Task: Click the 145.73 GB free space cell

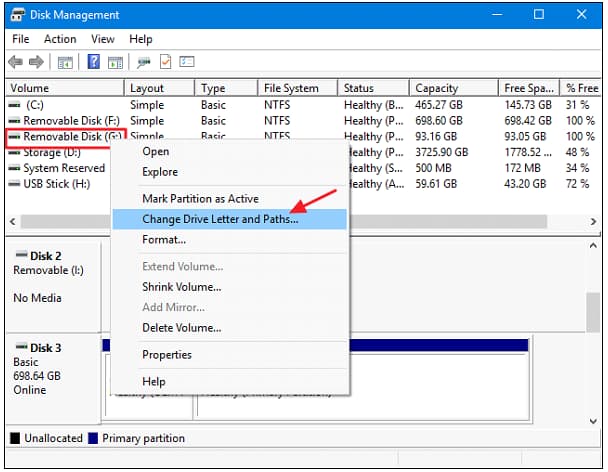Action: click(x=528, y=105)
